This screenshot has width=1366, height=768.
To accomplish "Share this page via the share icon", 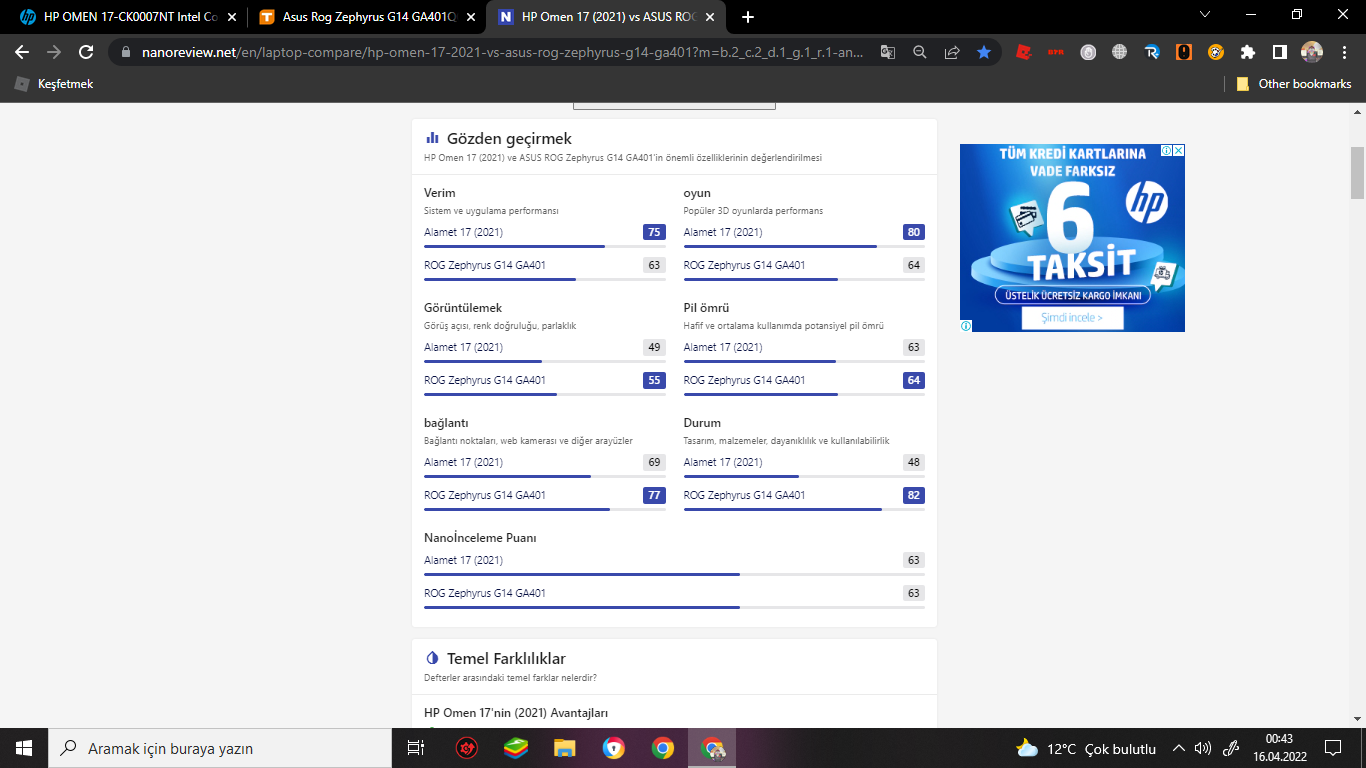I will click(952, 52).
